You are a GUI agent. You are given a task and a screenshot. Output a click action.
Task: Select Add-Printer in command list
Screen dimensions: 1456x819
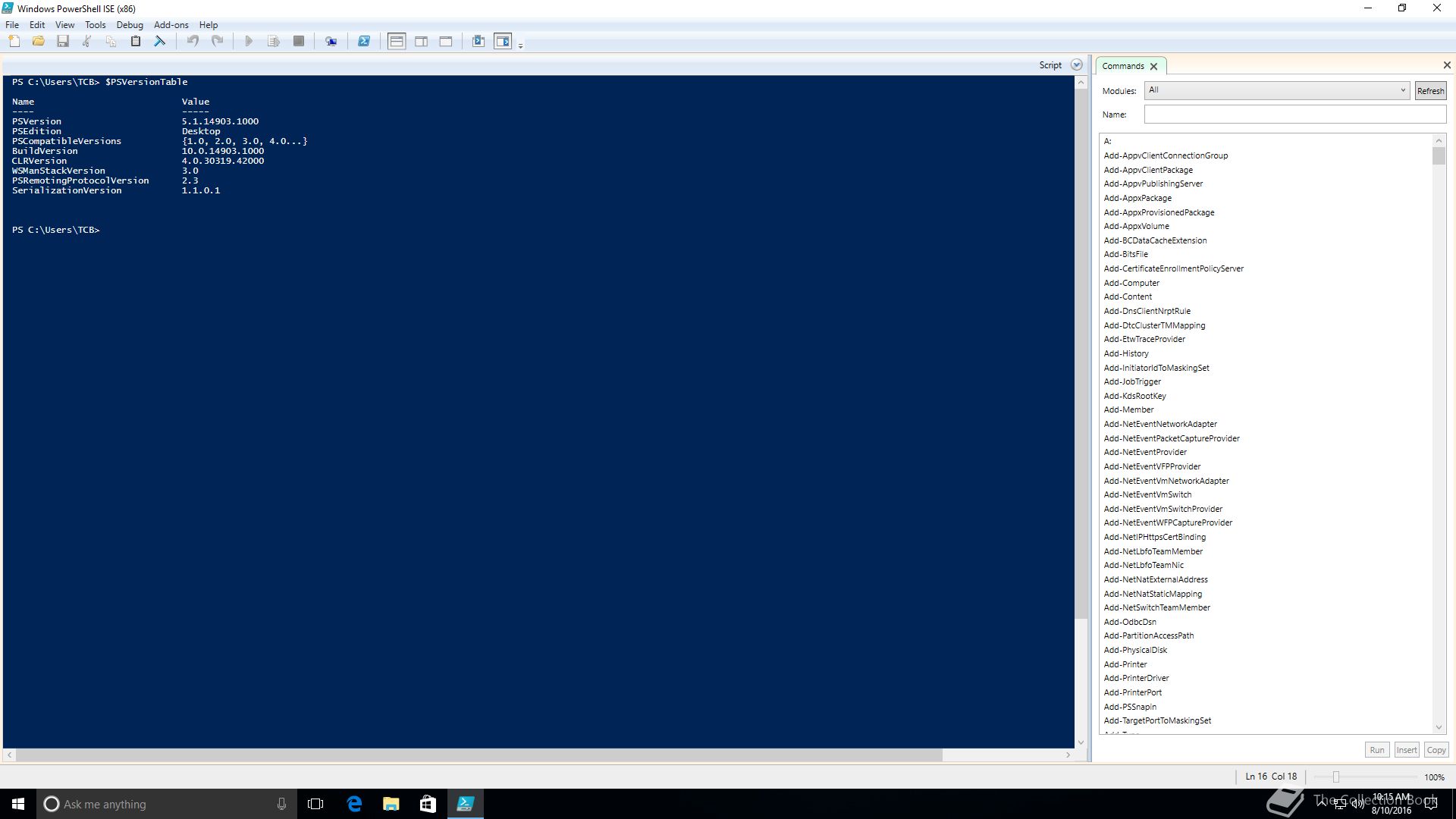pyautogui.click(x=1125, y=664)
